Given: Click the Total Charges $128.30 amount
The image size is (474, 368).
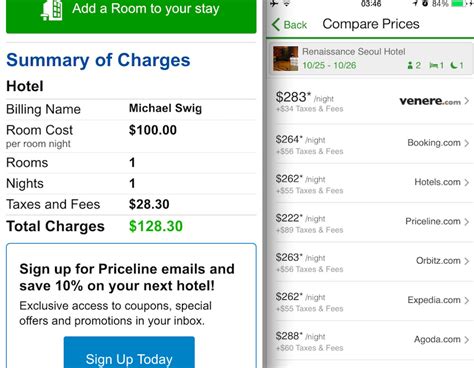Looking at the screenshot, I should click(x=156, y=226).
